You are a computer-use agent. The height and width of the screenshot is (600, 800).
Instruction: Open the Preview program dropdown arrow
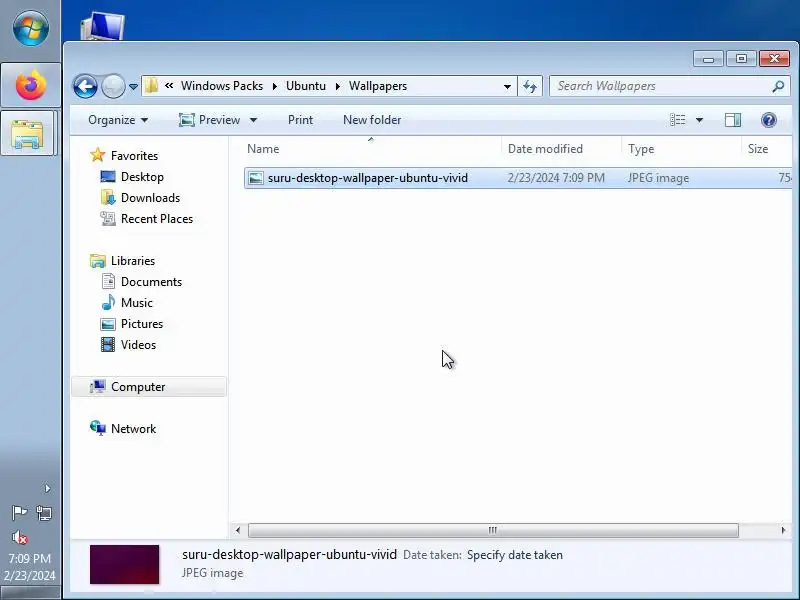[x=254, y=120]
